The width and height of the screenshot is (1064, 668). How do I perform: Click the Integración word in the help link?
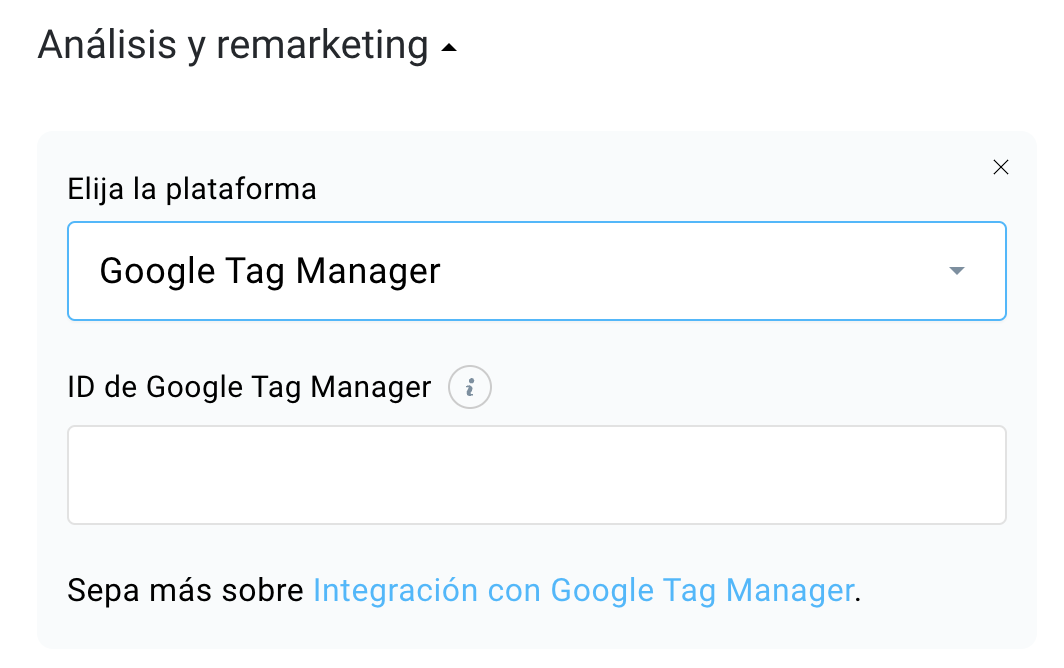(395, 590)
